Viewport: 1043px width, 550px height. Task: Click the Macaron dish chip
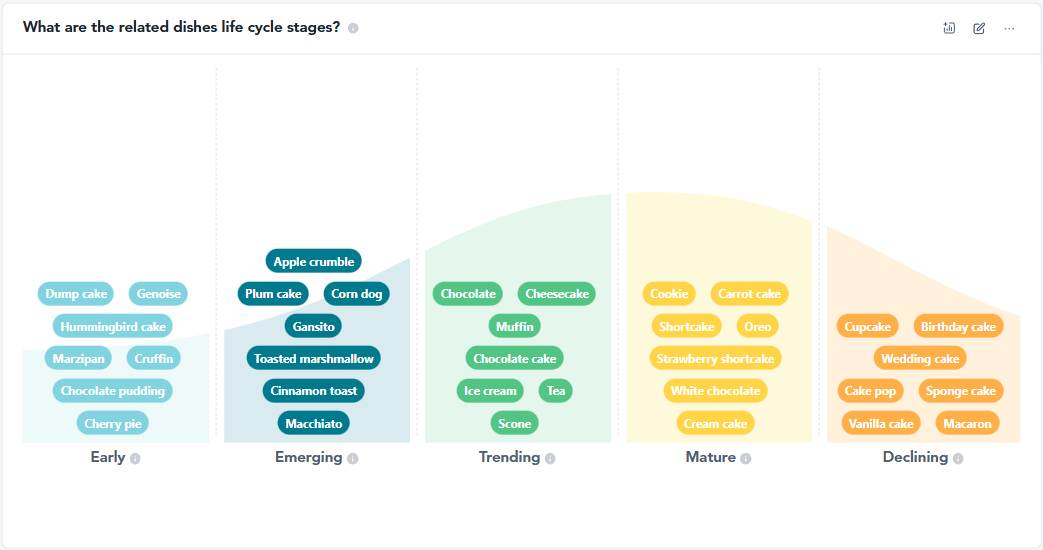click(968, 423)
